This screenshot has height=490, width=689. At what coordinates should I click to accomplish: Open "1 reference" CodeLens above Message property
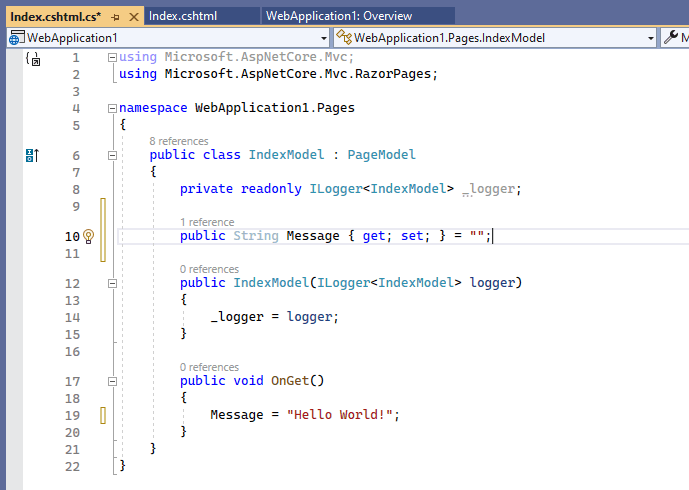point(207,222)
